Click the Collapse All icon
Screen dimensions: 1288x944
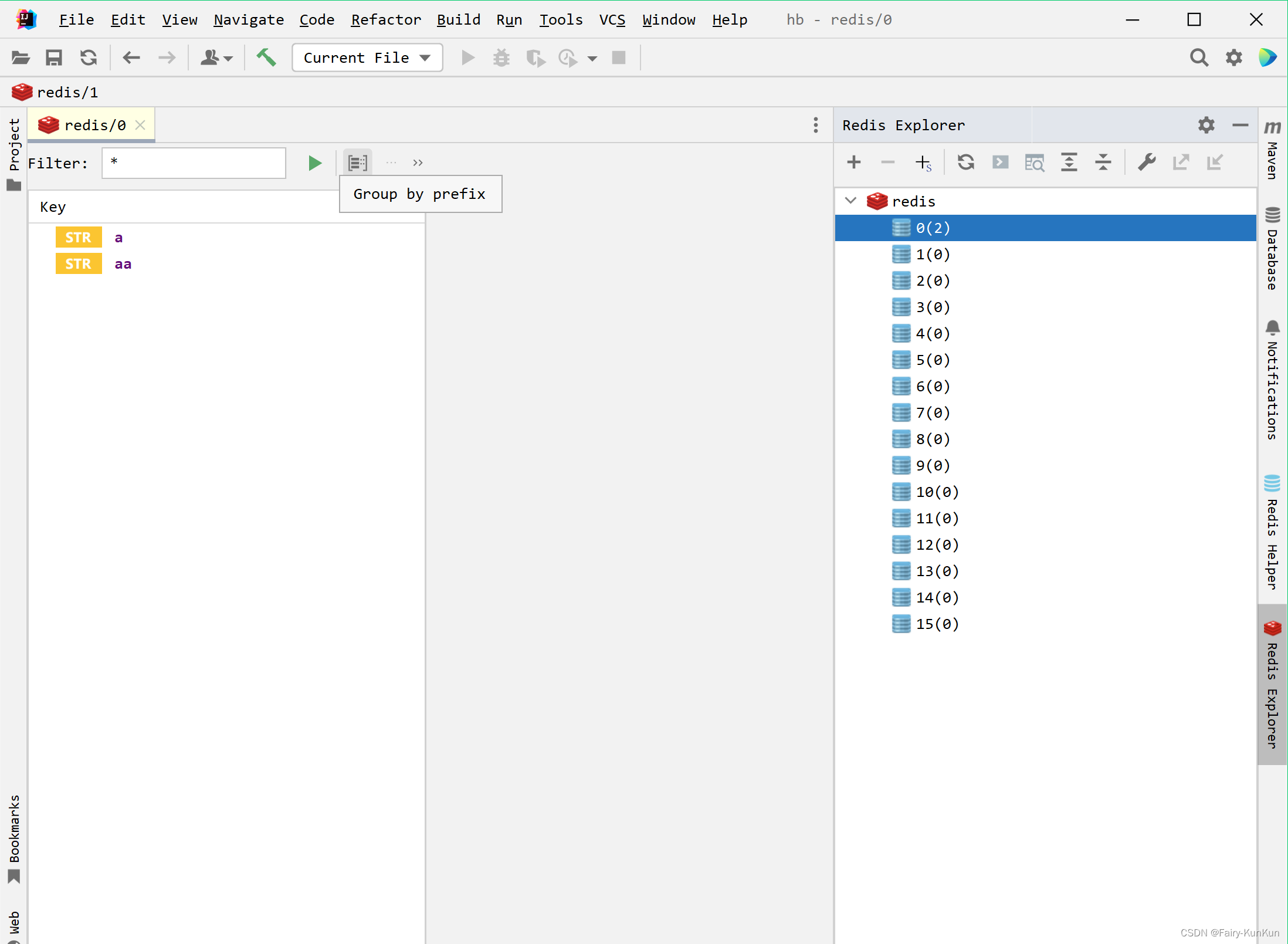tap(1103, 162)
